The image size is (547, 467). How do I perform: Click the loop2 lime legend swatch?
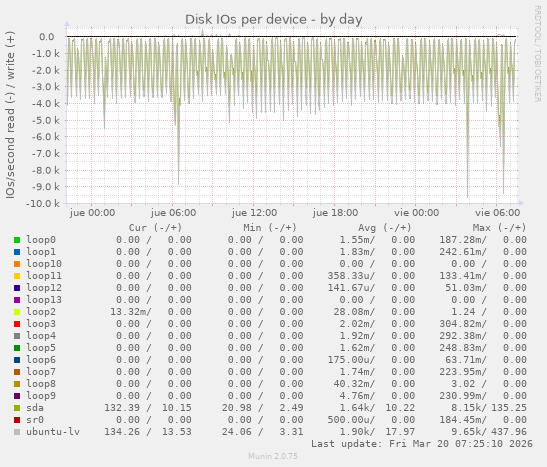tap(17, 312)
